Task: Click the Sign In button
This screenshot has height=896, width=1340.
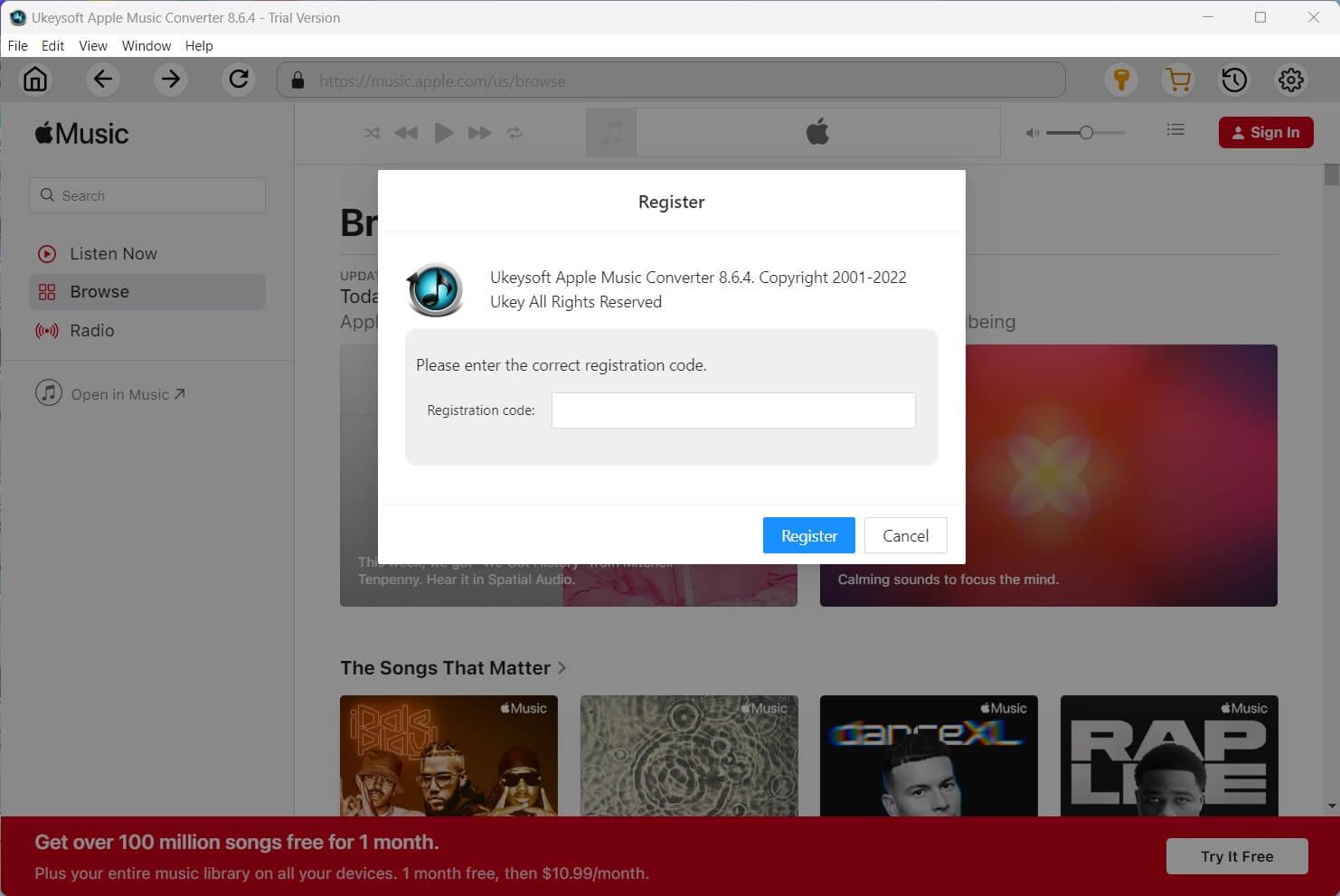Action: click(1266, 132)
